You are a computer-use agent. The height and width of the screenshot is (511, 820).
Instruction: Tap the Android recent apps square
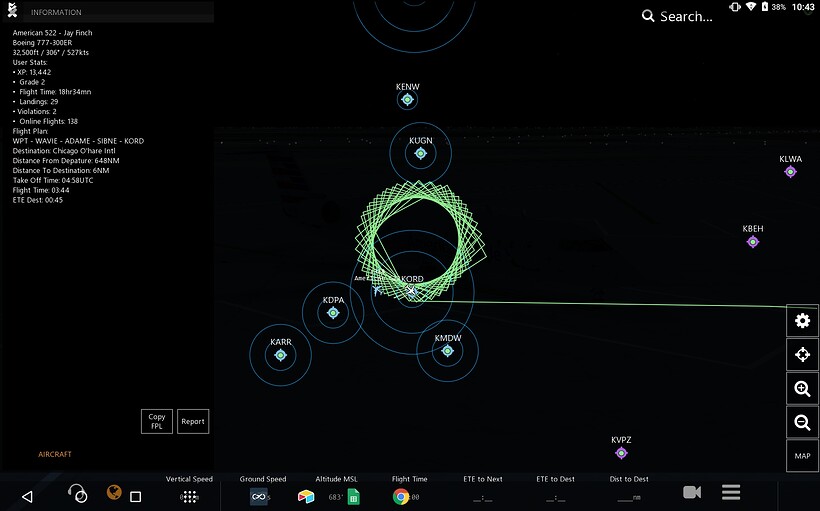(135, 496)
